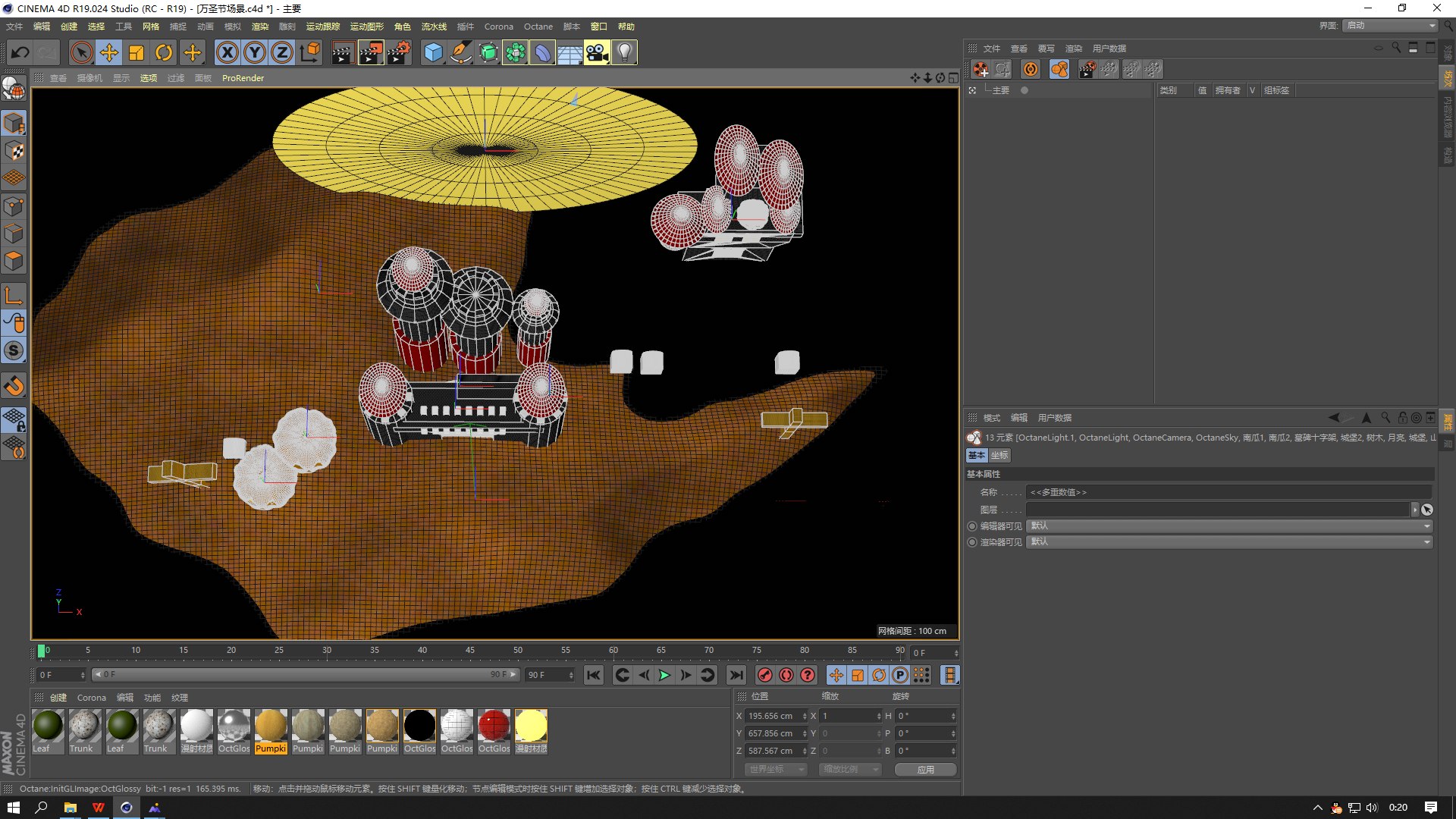
Task: Expand the 图层 layer picker arrow
Action: (1414, 510)
